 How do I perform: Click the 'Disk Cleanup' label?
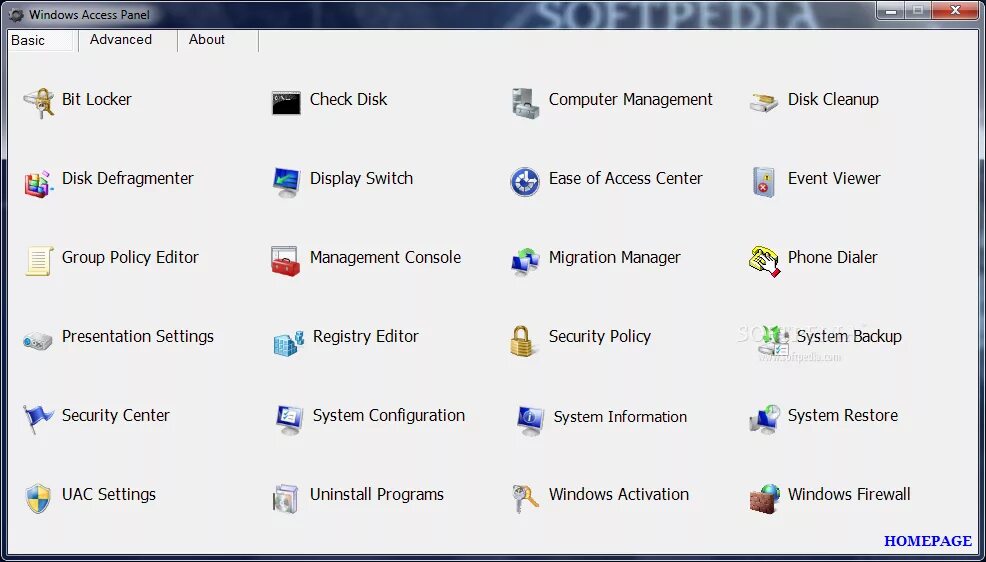tap(833, 100)
